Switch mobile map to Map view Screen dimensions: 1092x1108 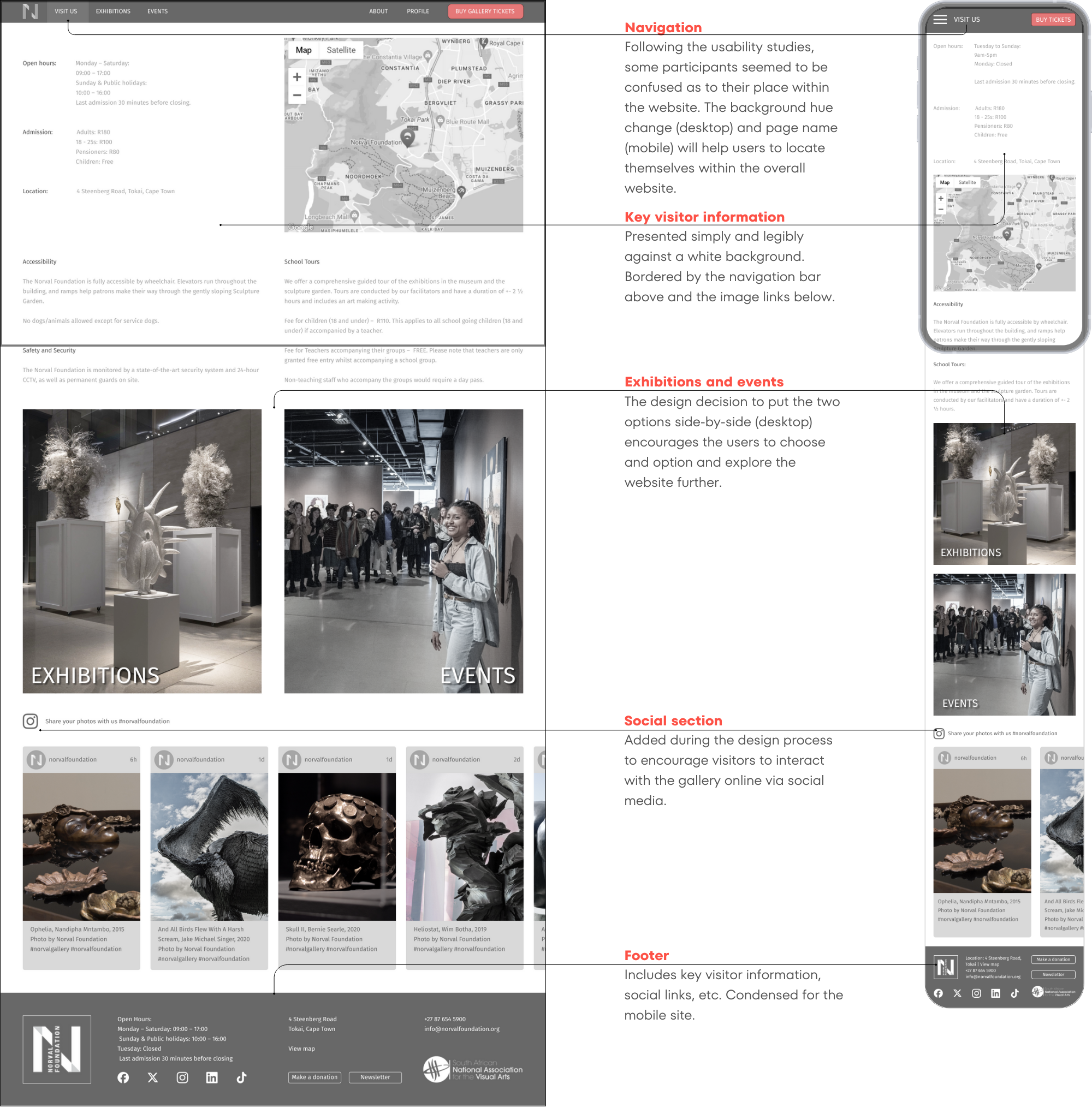pos(945,182)
